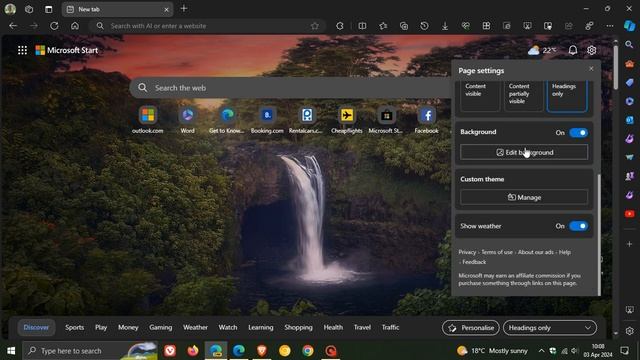Open Collections icon in toolbar

coord(404,26)
